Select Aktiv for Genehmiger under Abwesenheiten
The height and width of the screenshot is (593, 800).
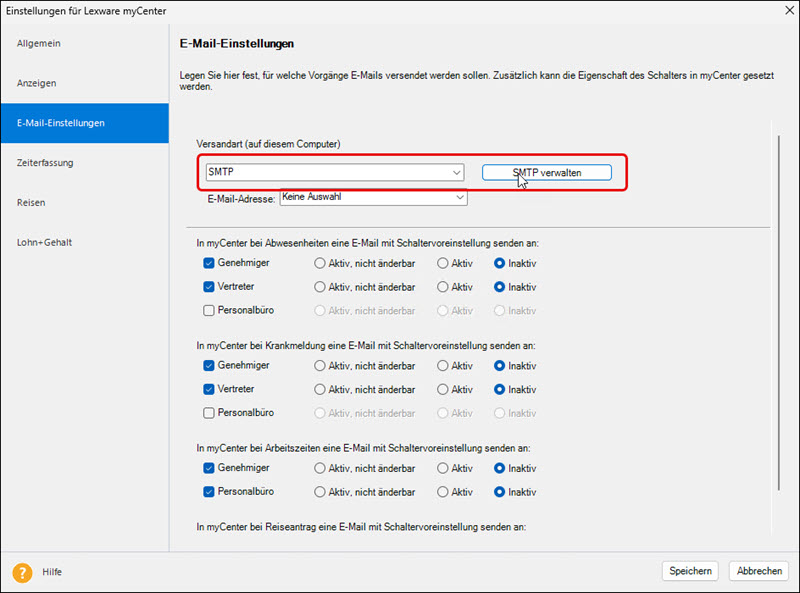(442, 263)
